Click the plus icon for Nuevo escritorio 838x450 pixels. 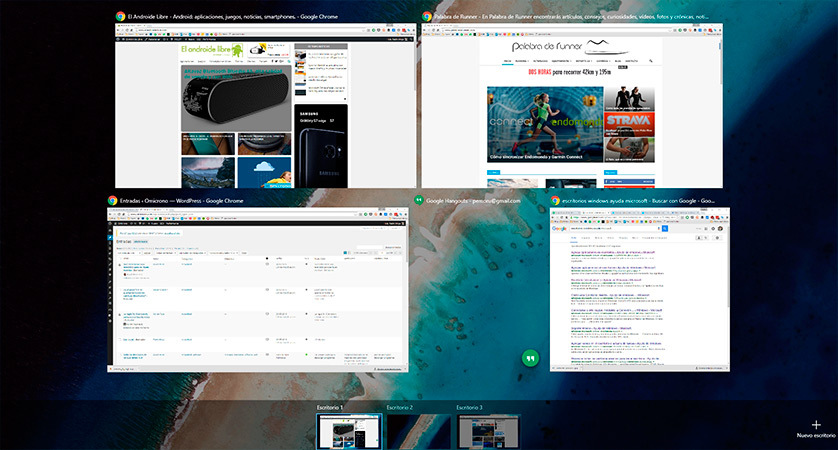click(x=816, y=424)
